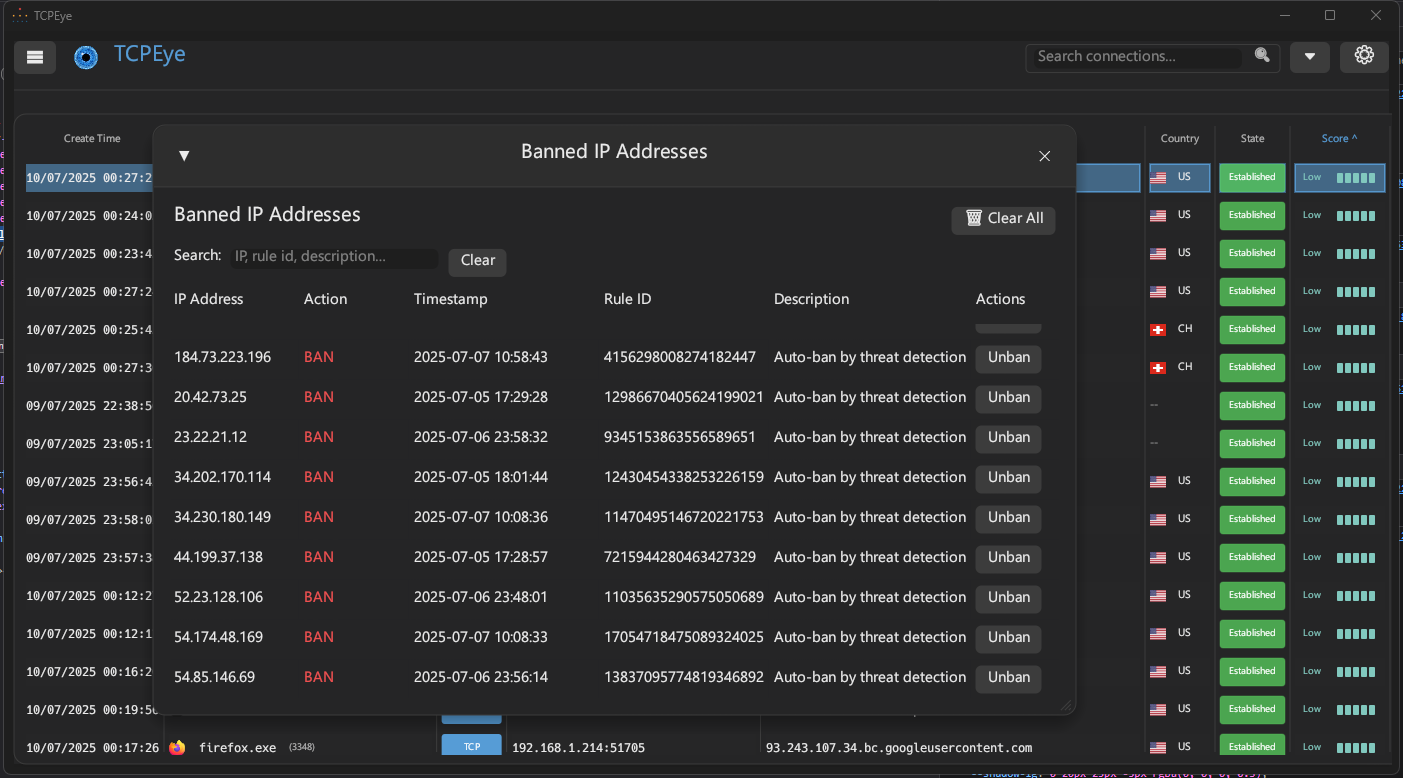Click the firefox.exe process icon
This screenshot has width=1403, height=778.
pos(178,747)
